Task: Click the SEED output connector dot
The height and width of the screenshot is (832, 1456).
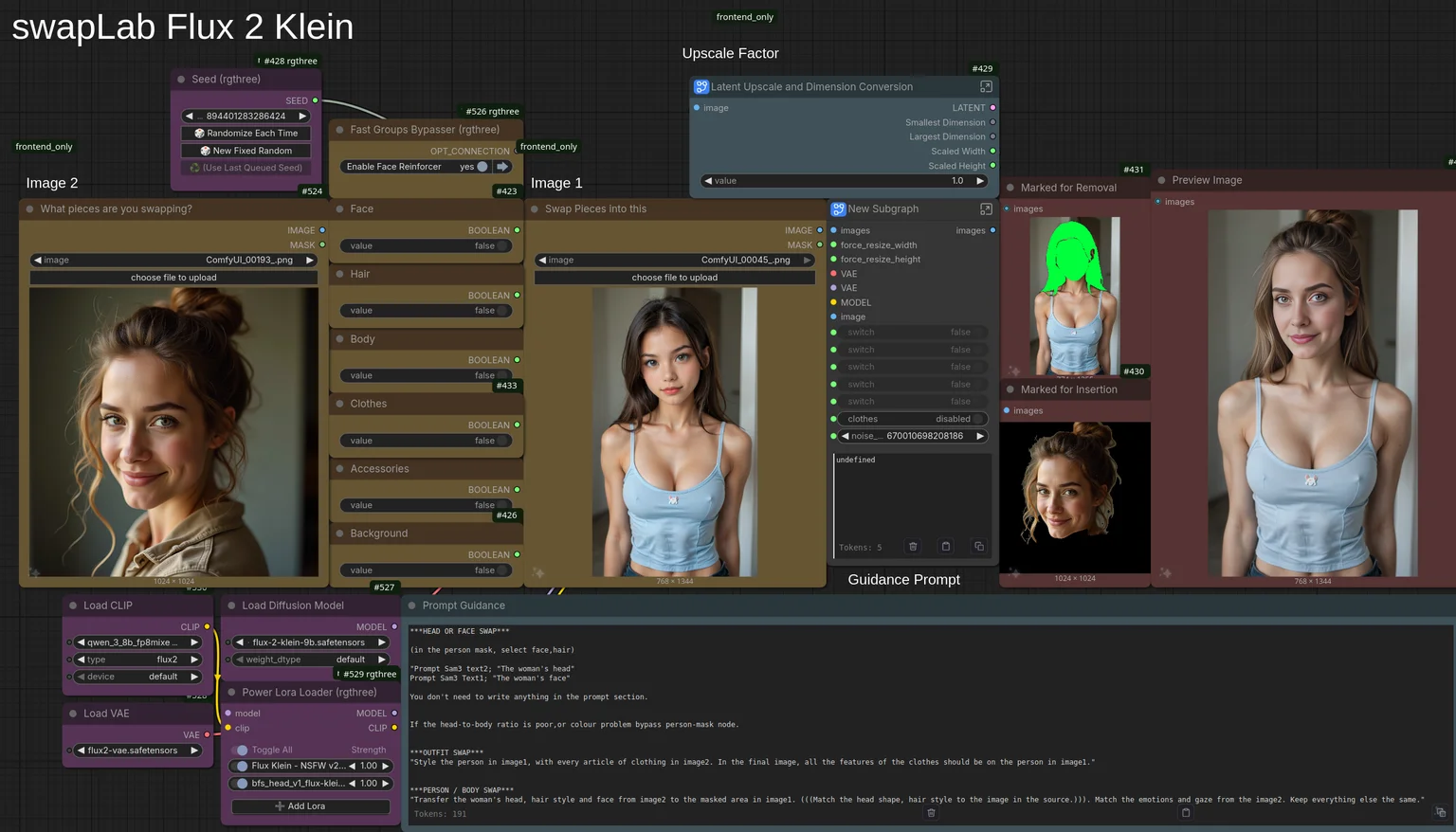Action: coord(316,100)
